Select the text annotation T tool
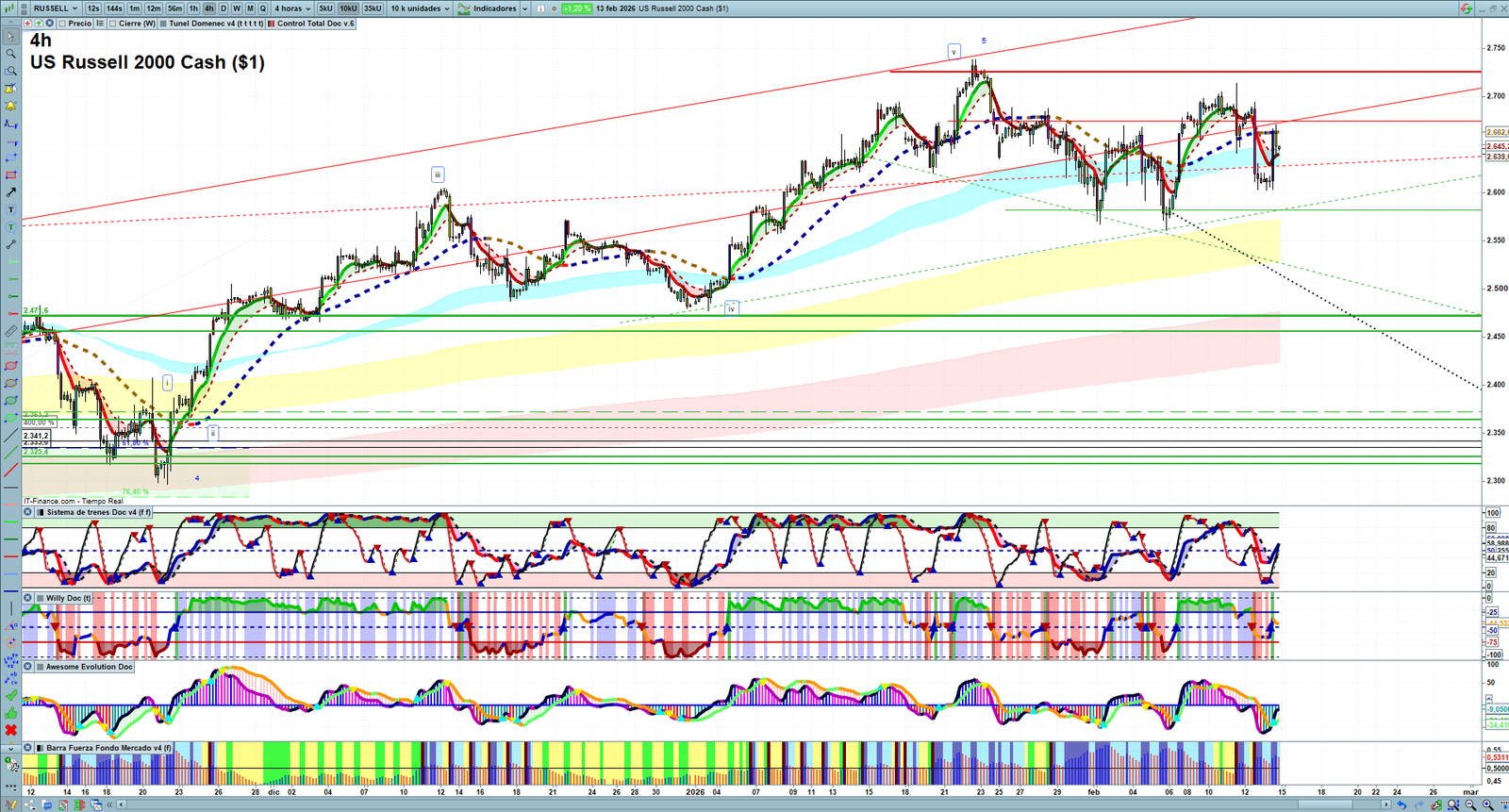Screen dimensions: 1509x812 click(x=11, y=210)
